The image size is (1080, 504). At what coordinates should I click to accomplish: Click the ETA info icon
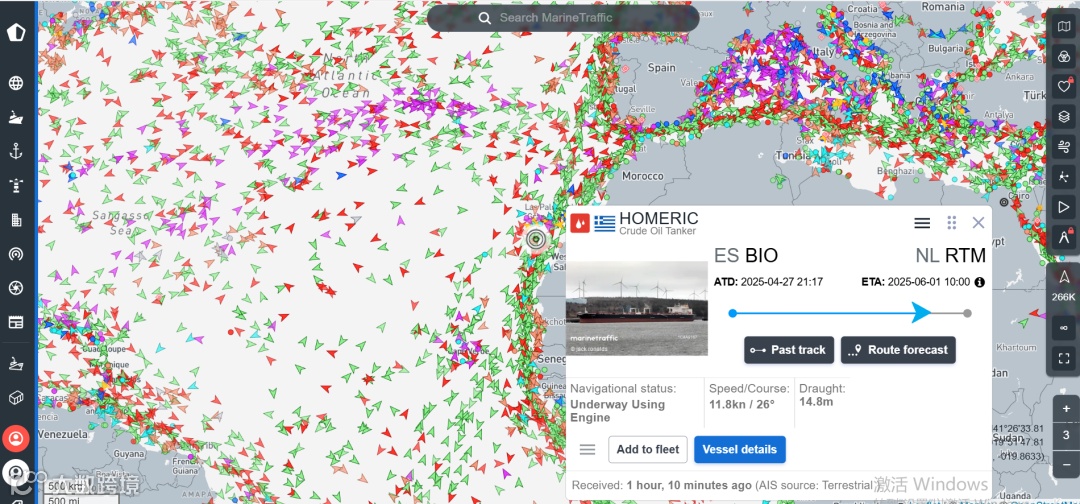pyautogui.click(x=979, y=282)
